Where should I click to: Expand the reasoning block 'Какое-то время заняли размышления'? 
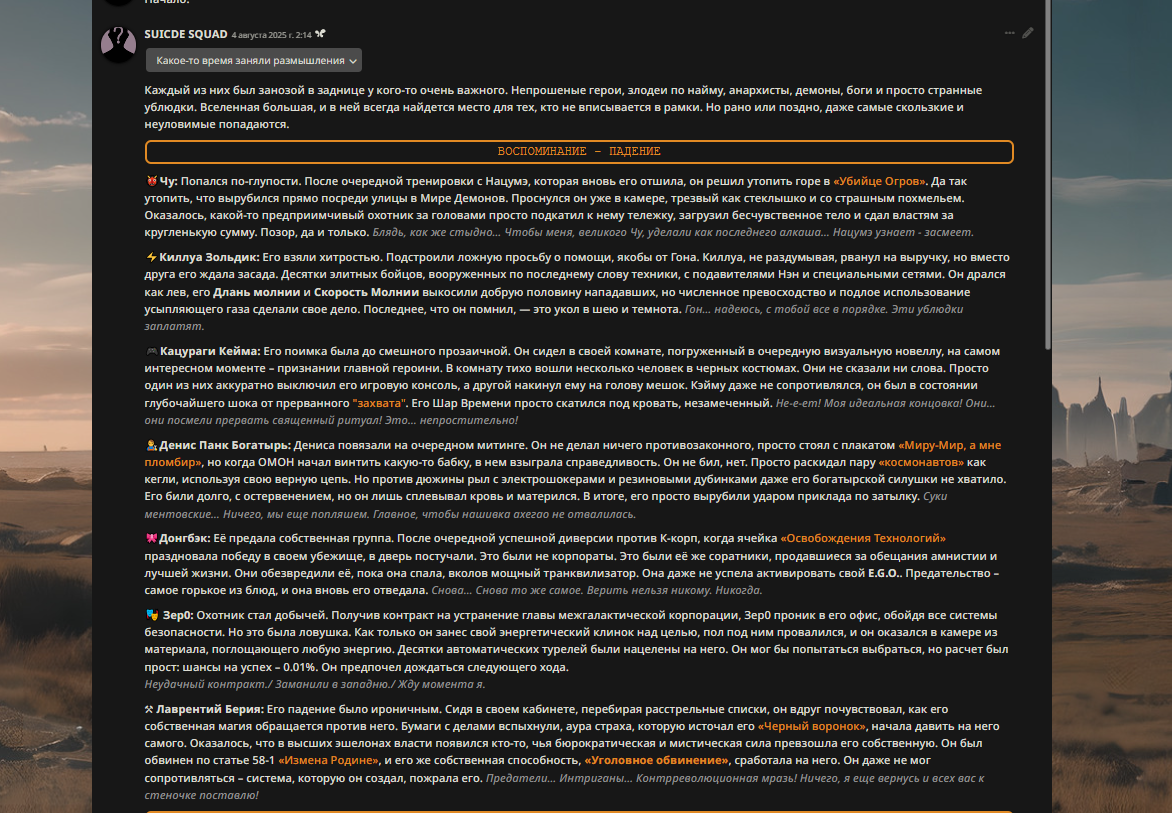[253, 61]
